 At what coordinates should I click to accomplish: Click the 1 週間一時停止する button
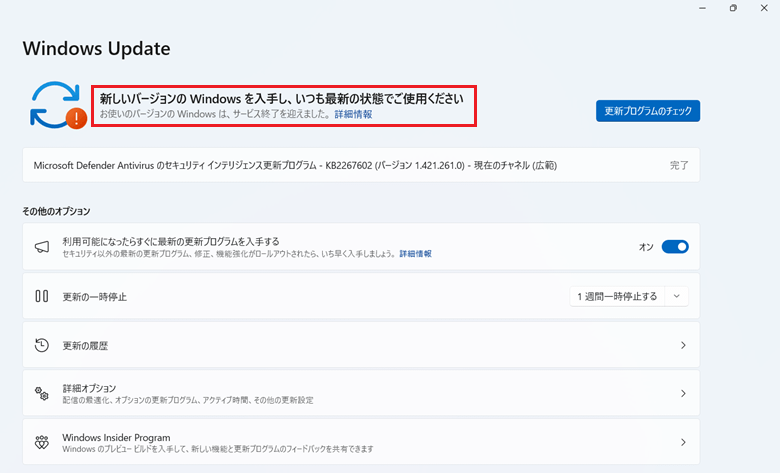click(617, 296)
